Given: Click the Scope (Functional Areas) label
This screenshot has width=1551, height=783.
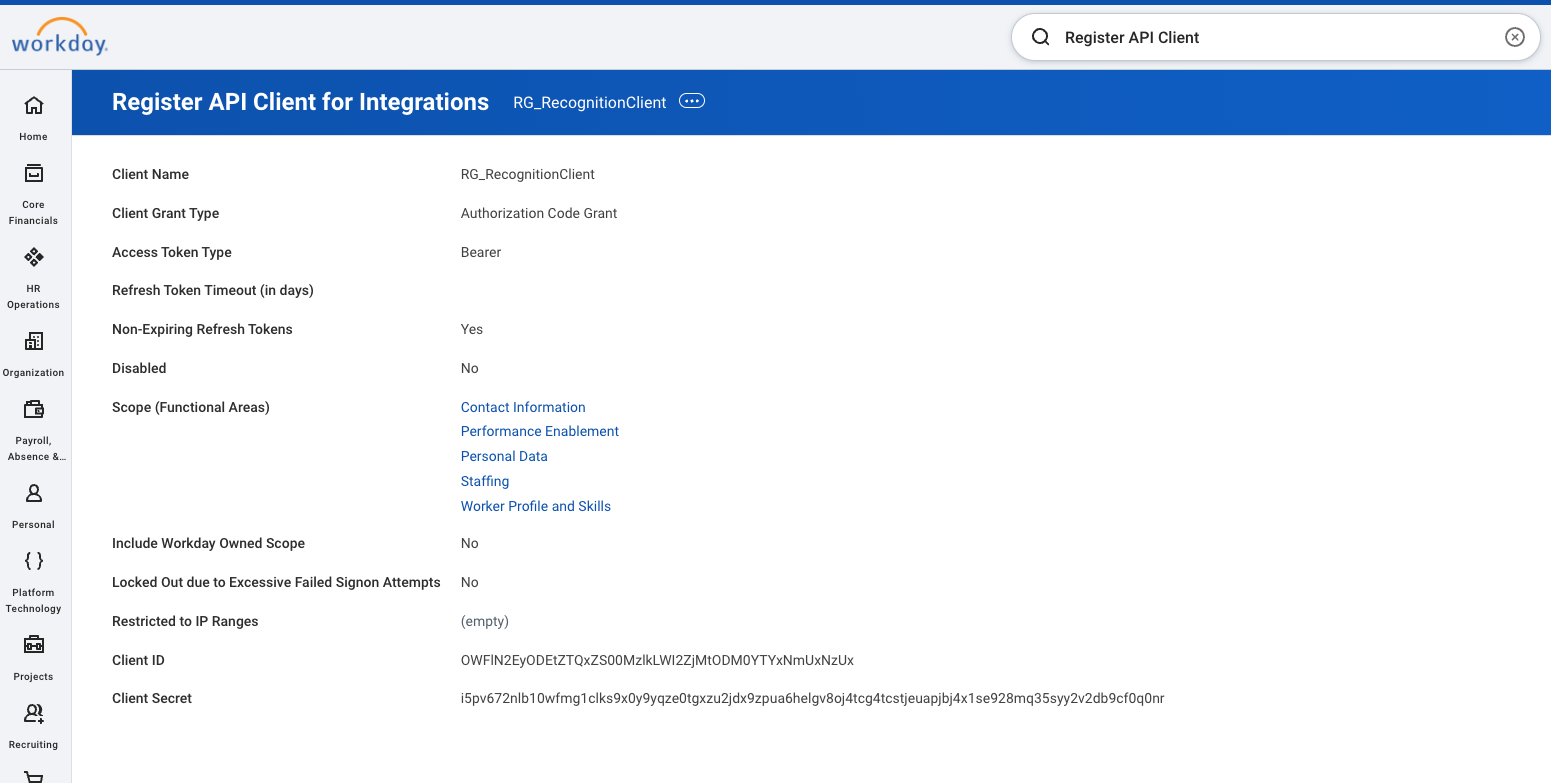Looking at the screenshot, I should tap(191, 407).
